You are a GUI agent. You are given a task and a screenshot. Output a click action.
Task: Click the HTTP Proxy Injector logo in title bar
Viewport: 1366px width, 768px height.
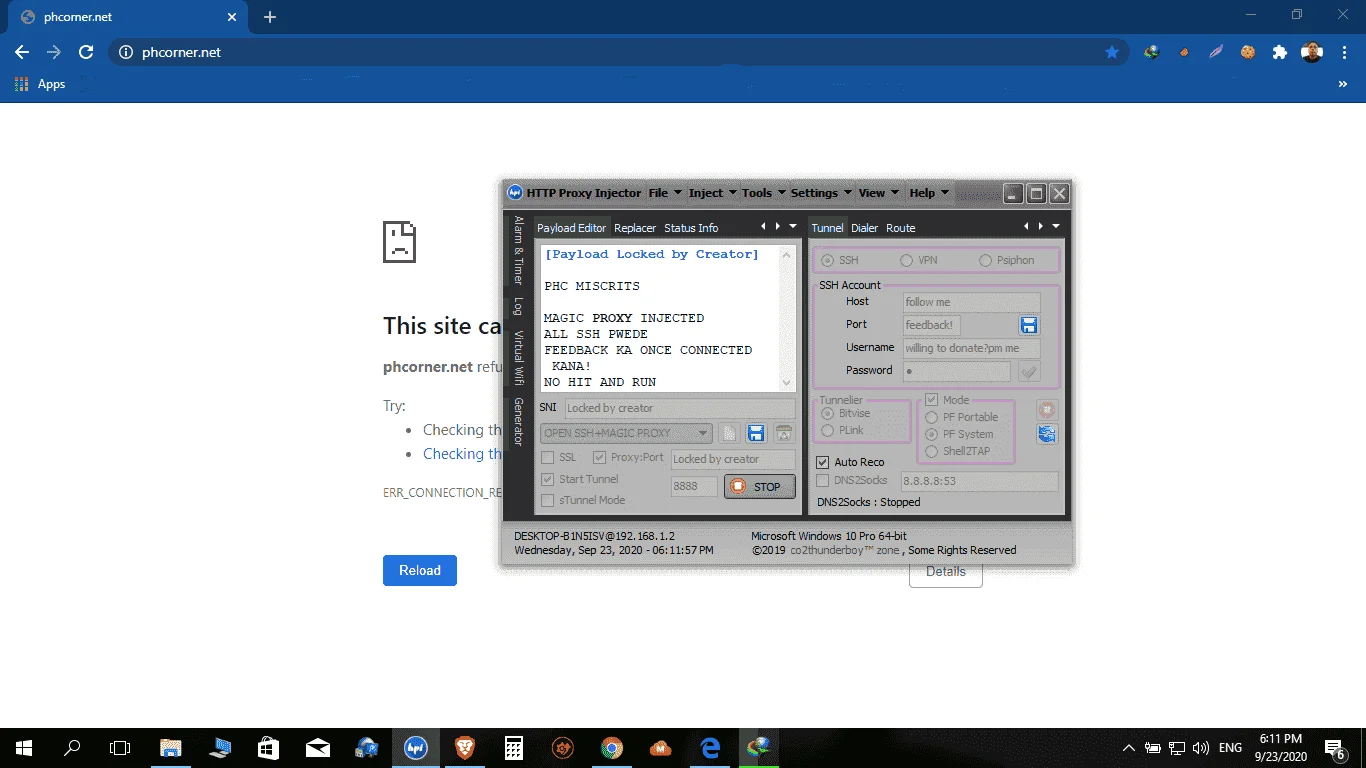pos(515,193)
